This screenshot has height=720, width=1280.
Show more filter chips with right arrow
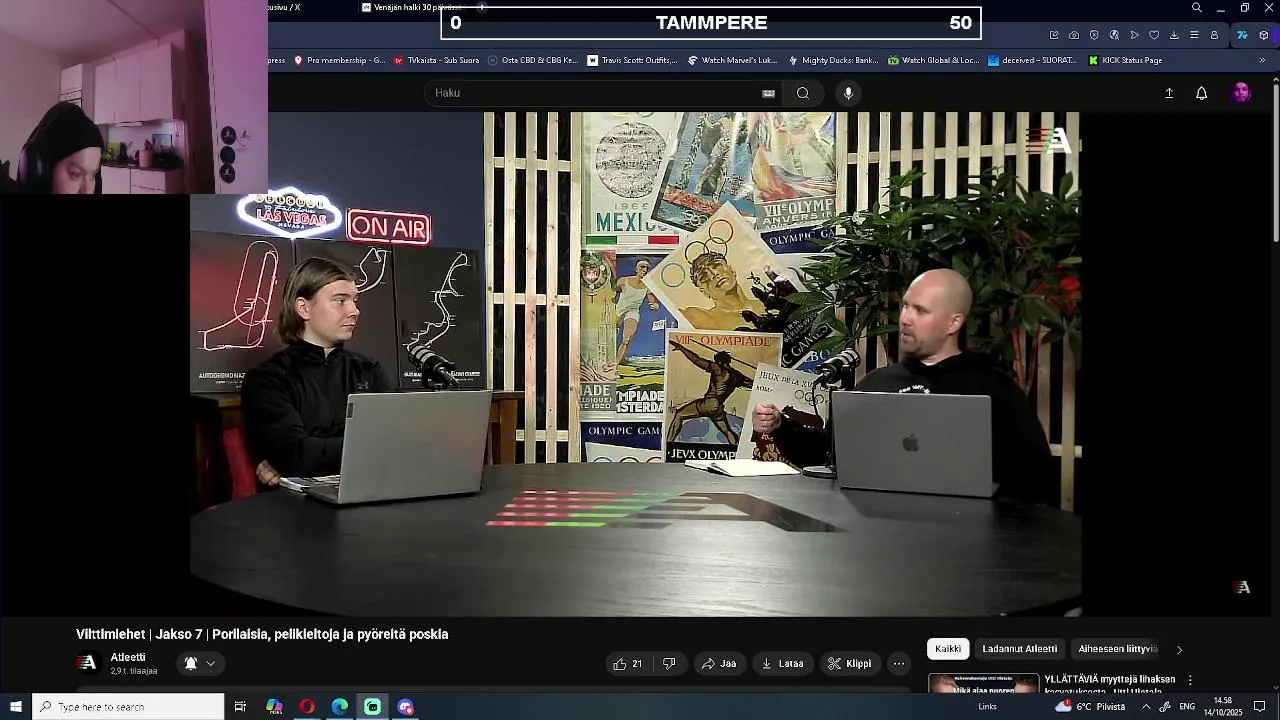[x=1179, y=649]
